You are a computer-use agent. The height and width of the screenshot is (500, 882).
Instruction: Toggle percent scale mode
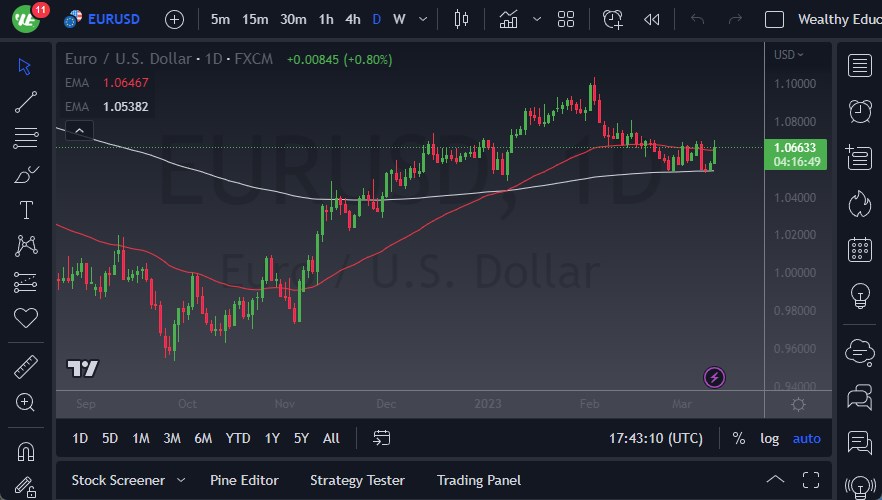pyautogui.click(x=738, y=438)
